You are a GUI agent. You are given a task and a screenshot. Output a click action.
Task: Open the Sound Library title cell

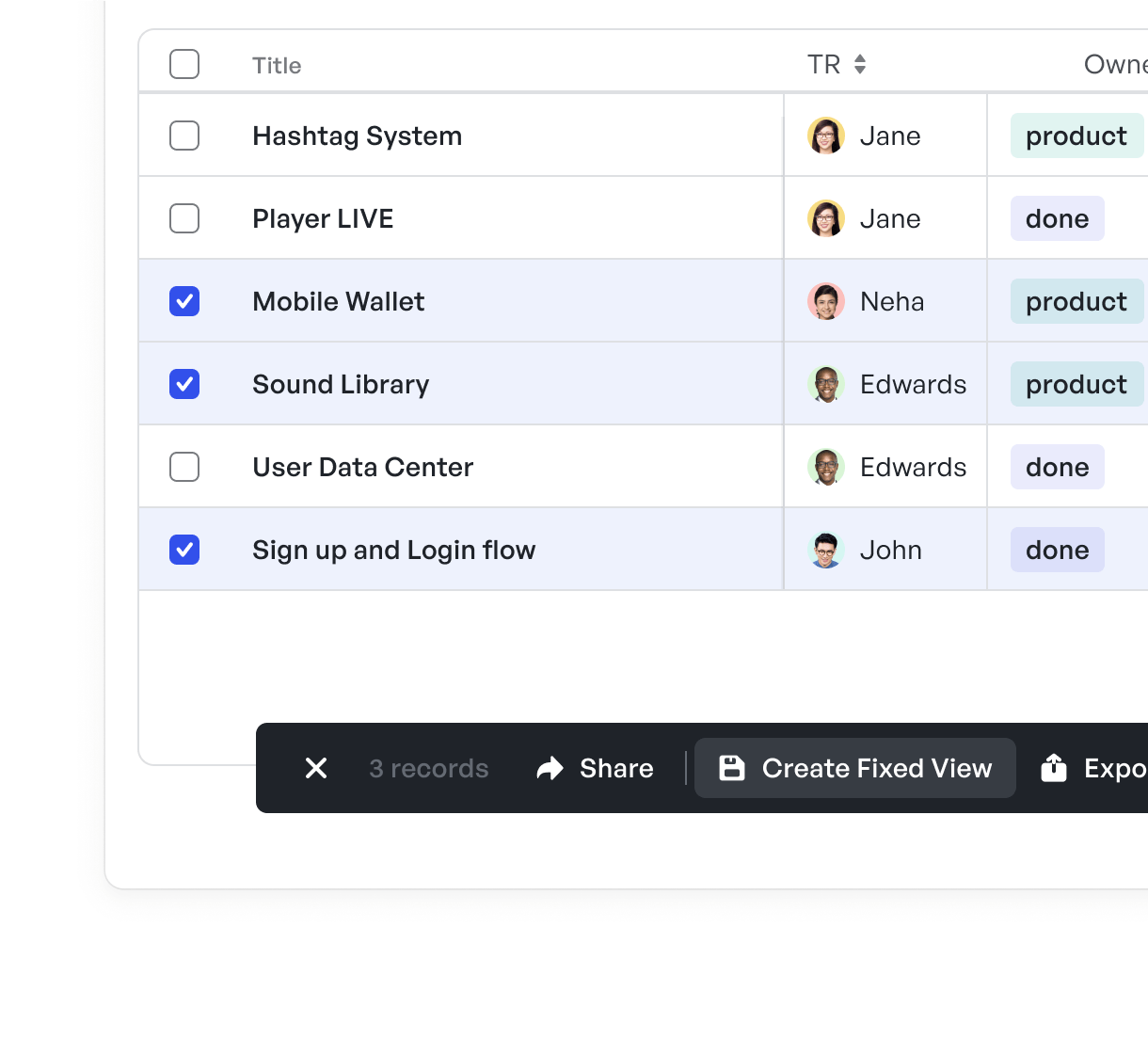point(341,384)
